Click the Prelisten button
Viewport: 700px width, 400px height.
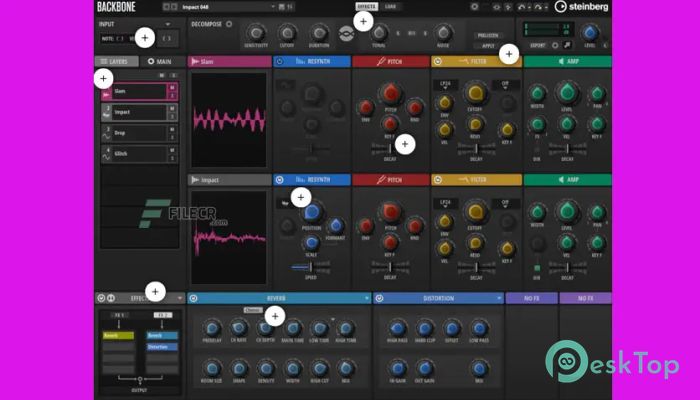pos(488,35)
